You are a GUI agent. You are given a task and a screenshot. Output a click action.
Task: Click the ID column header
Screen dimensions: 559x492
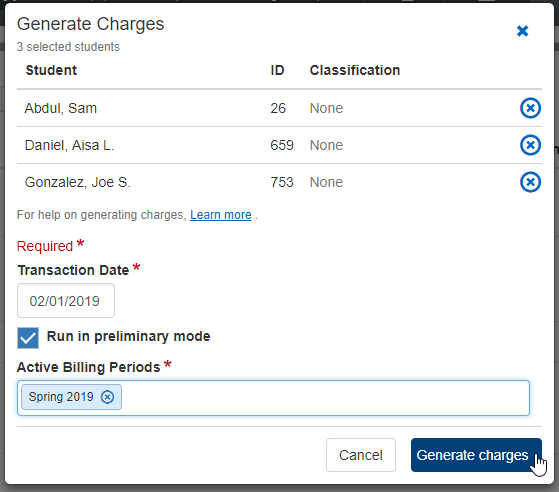tap(277, 70)
